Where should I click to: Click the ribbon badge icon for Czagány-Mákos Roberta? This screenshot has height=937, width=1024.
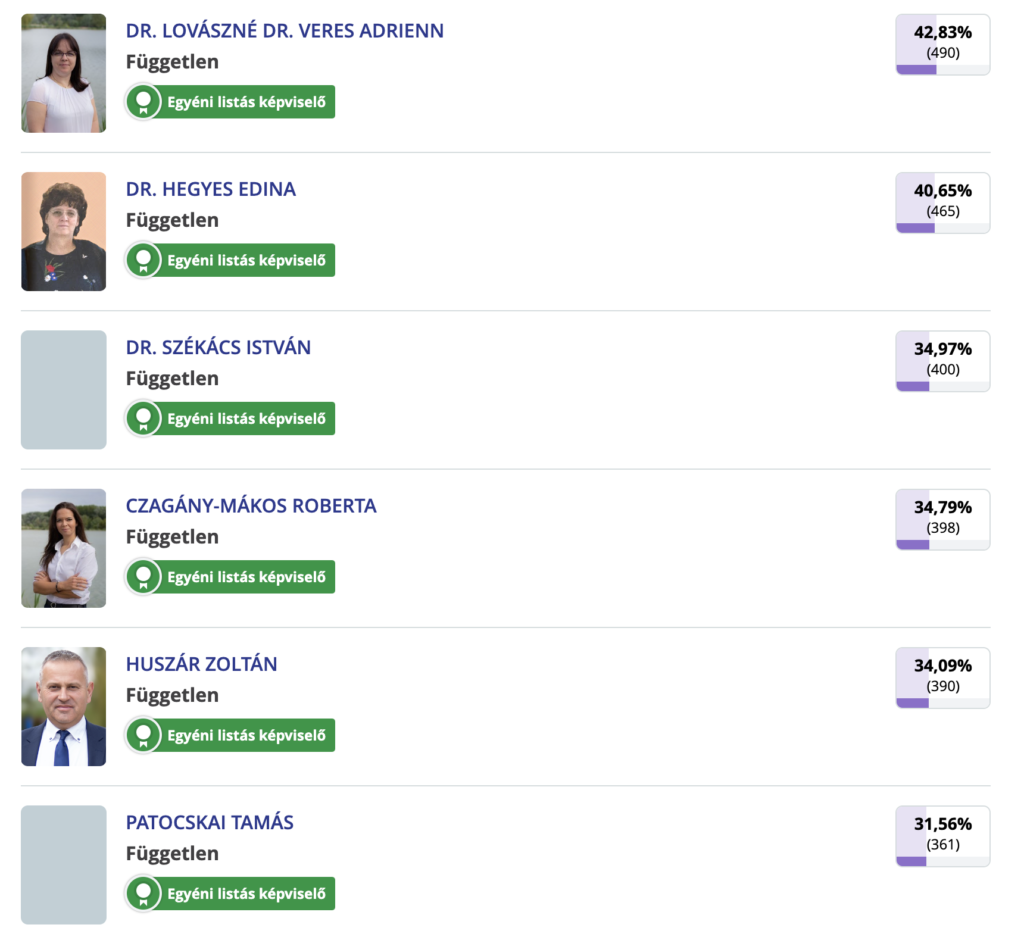[144, 577]
